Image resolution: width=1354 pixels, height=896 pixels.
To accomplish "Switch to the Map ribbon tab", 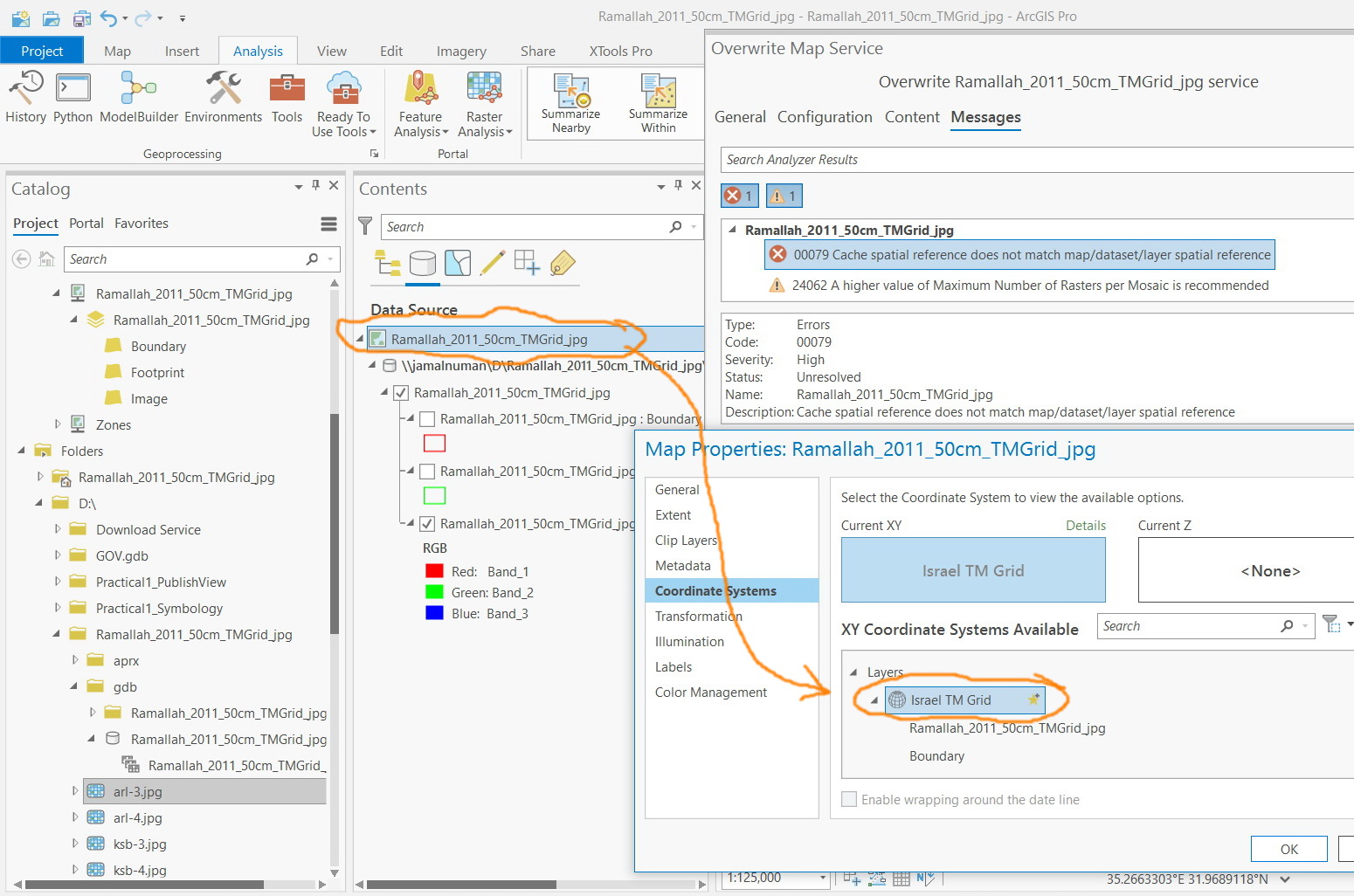I will (x=117, y=52).
